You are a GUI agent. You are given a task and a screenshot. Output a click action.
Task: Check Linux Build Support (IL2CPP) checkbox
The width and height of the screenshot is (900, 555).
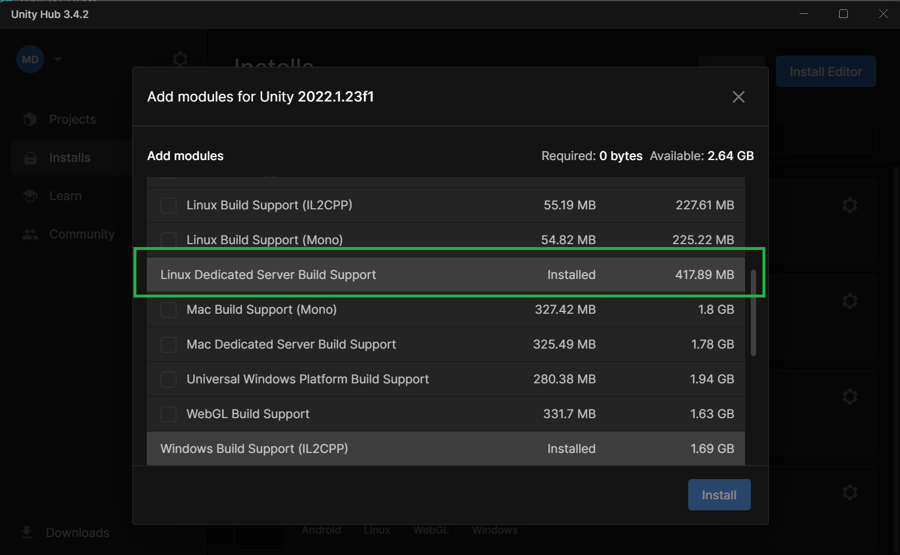click(x=168, y=205)
